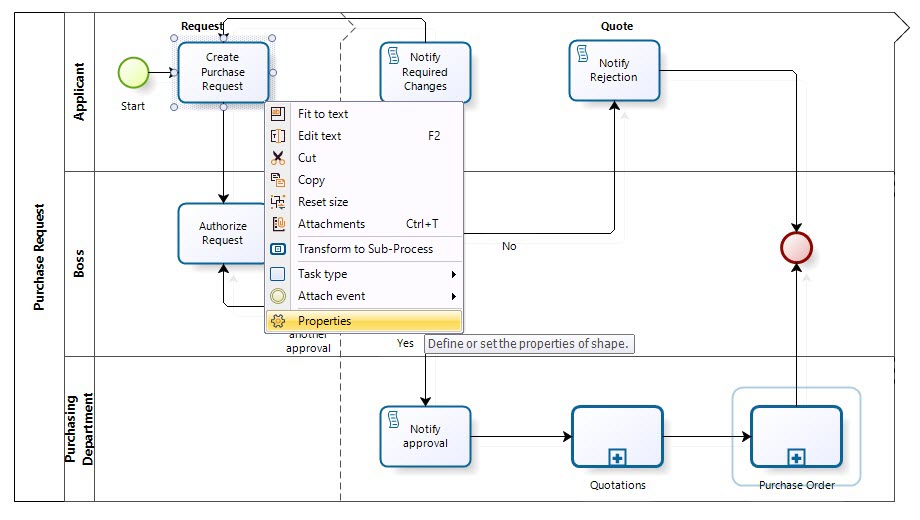The height and width of the screenshot is (520, 920).
Task: Click the Quote milestone label
Action: point(617,26)
